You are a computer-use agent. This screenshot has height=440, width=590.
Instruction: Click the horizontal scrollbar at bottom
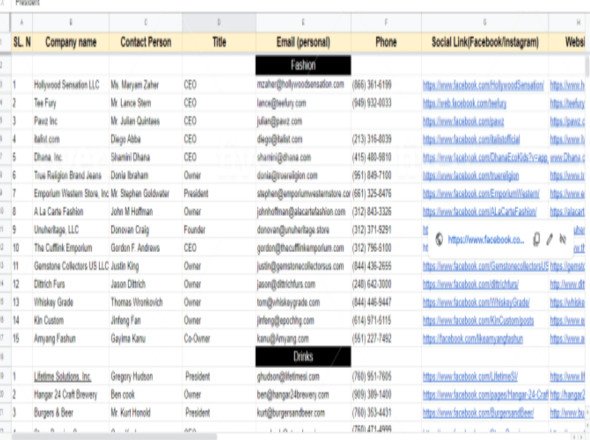[115, 437]
